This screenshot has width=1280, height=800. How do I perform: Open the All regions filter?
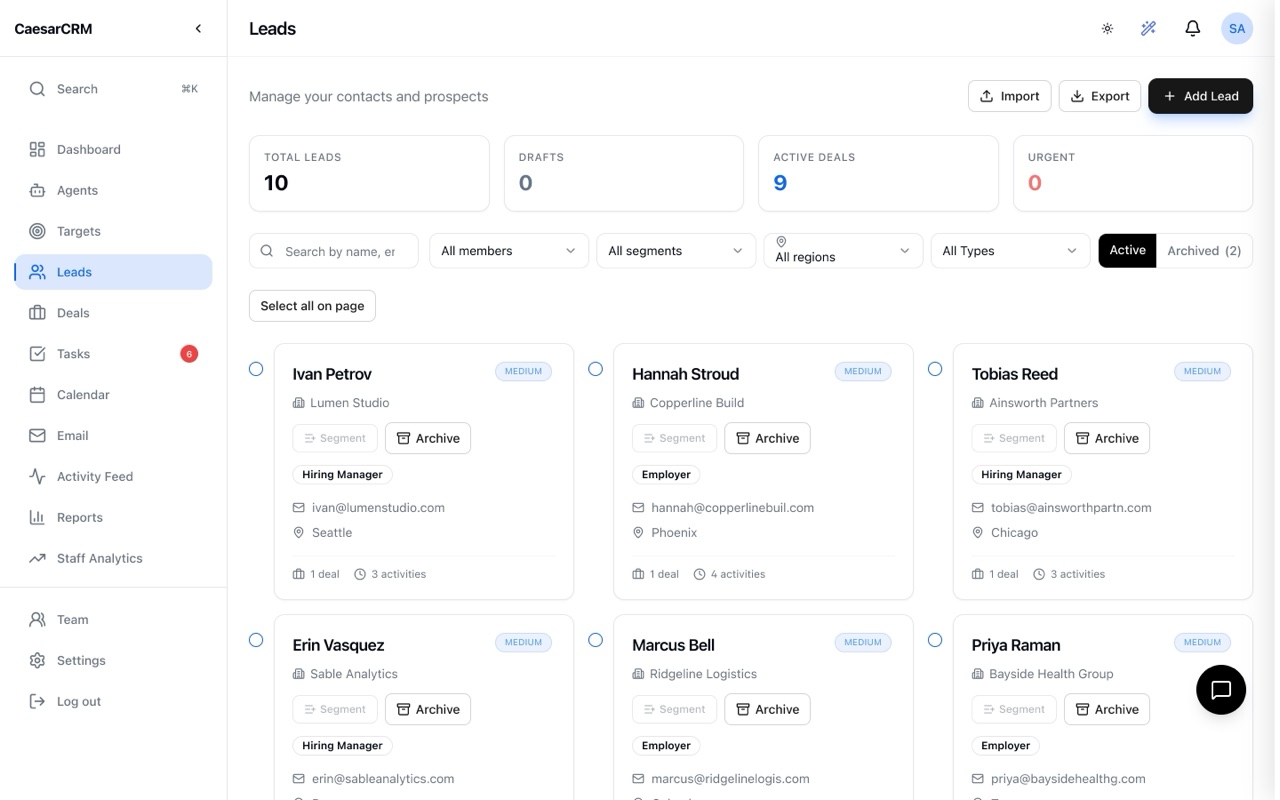coord(843,251)
